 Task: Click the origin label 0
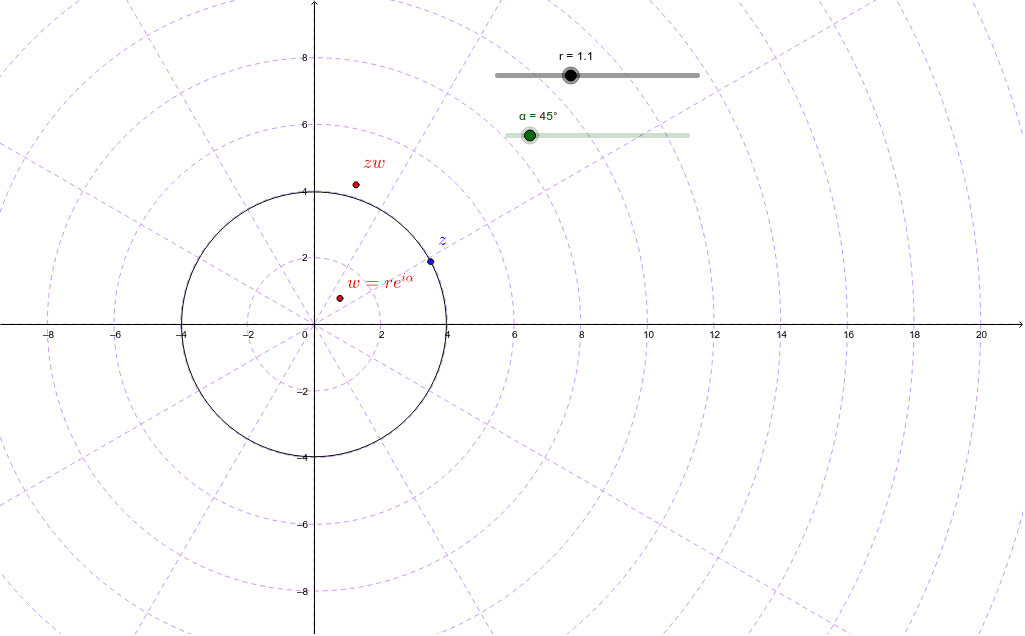tap(305, 335)
